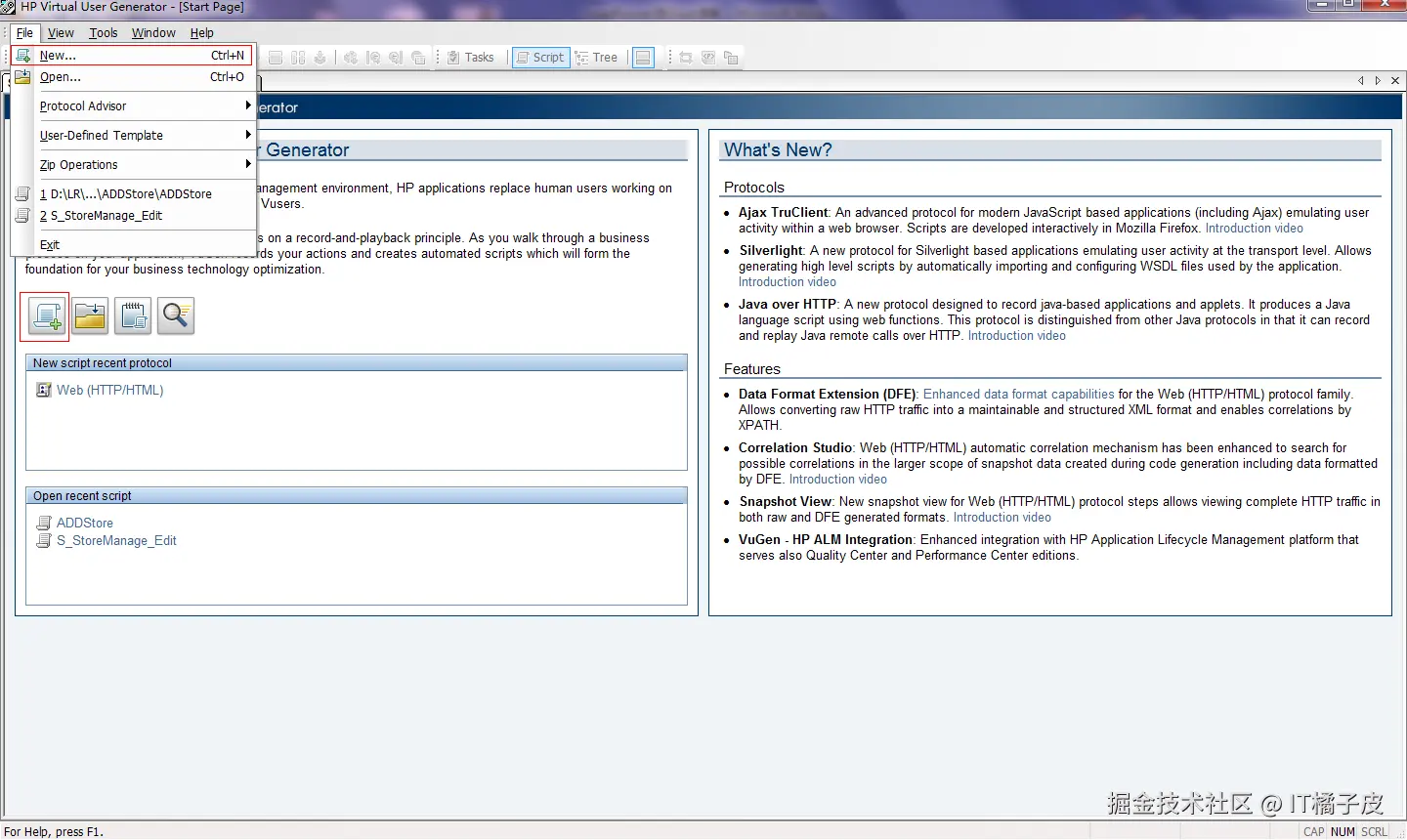Image resolution: width=1407 pixels, height=840 pixels.
Task: Open the ADDStore recent script link
Action: pos(85,524)
